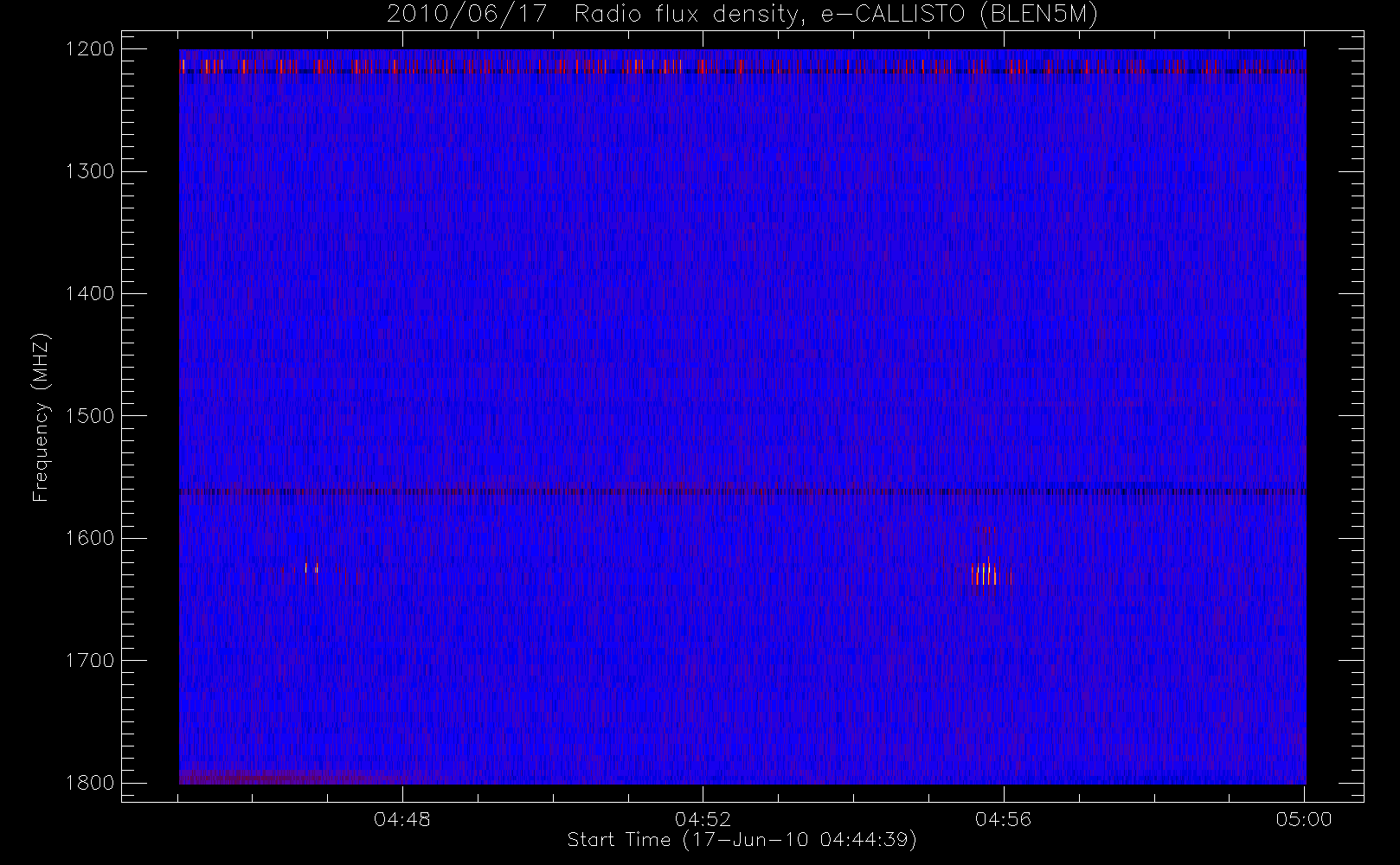Click the 1300 frequency tick label
Screen dimensions: 1400x865
[x=90, y=171]
